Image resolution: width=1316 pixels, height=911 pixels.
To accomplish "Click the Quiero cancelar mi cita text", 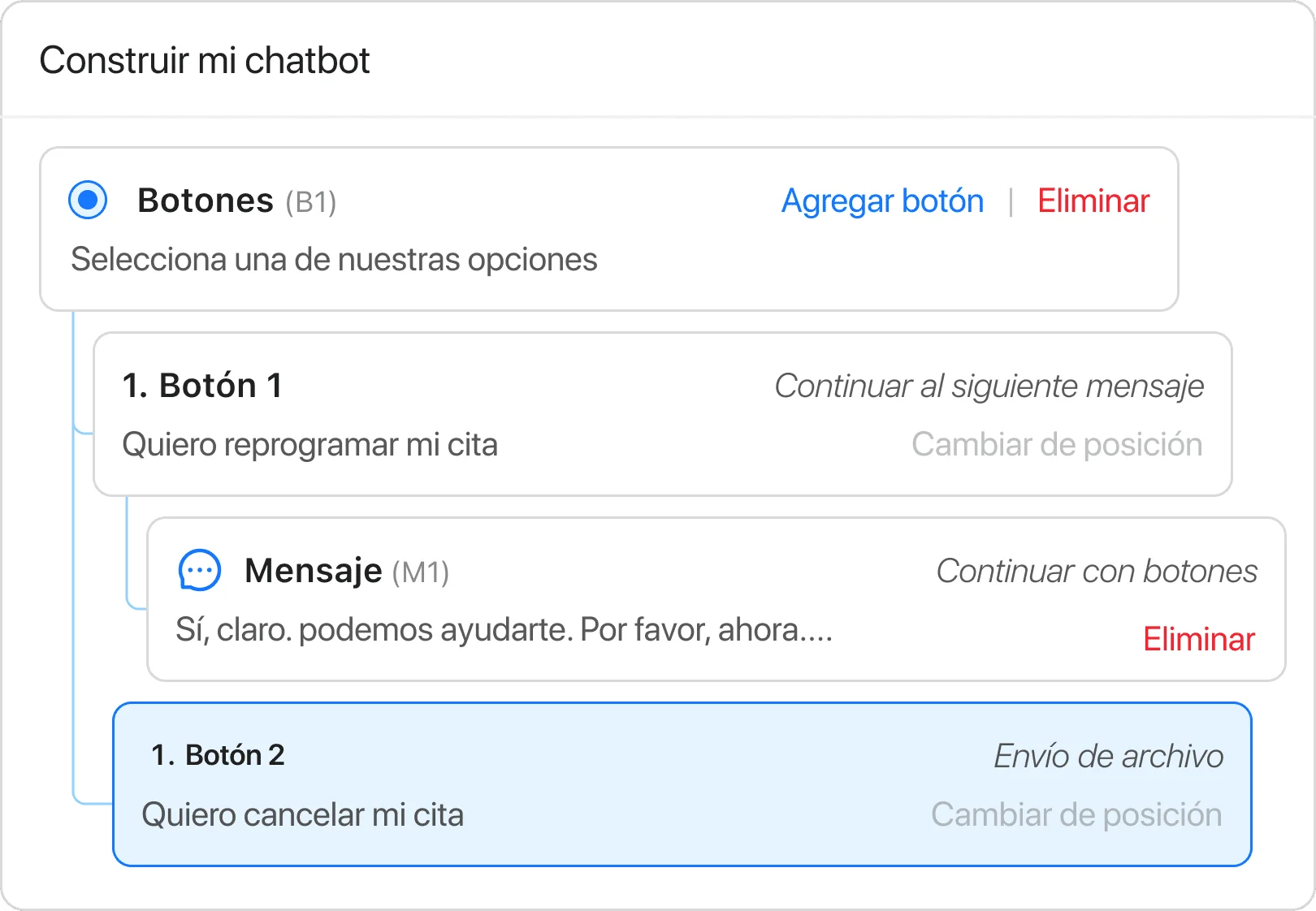I will [303, 814].
